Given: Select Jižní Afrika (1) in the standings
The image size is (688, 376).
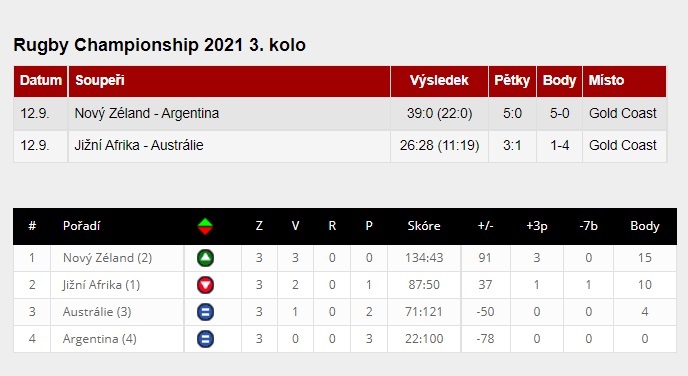Looking at the screenshot, I should pos(101,285).
